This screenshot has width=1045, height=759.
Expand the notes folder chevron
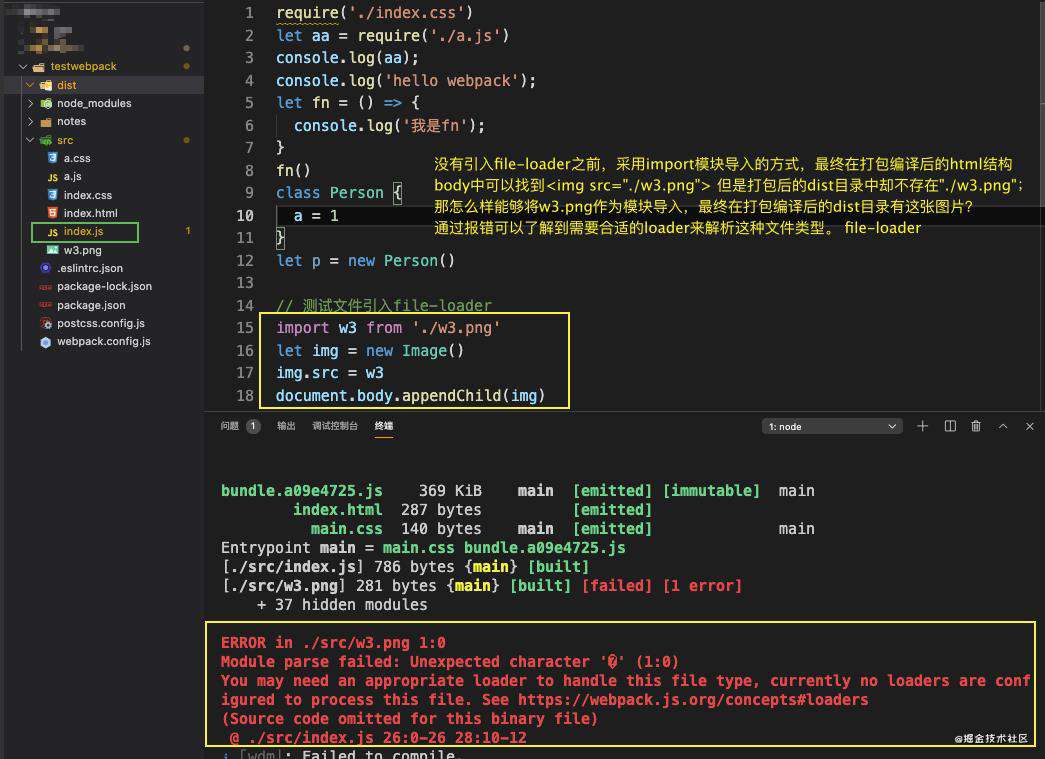[x=30, y=121]
